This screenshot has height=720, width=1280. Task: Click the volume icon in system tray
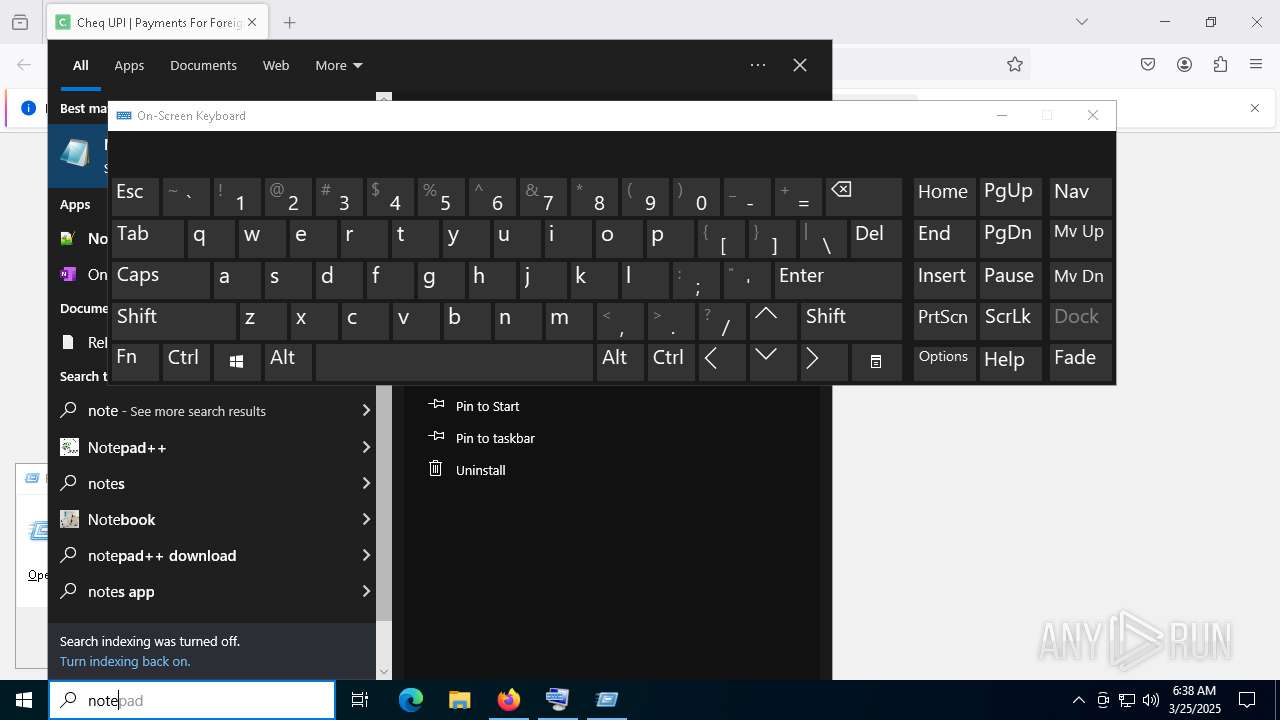(1151, 700)
